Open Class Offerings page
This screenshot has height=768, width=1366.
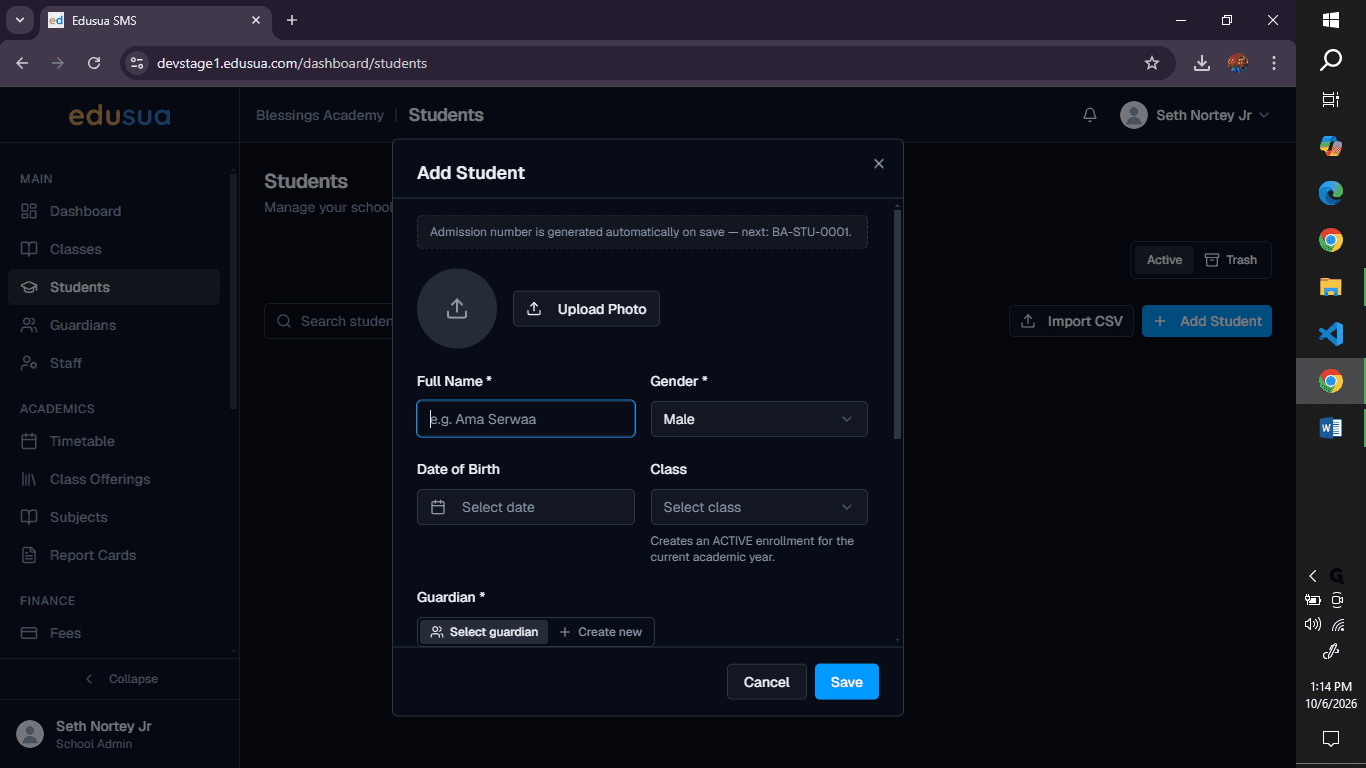pyautogui.click(x=113, y=479)
